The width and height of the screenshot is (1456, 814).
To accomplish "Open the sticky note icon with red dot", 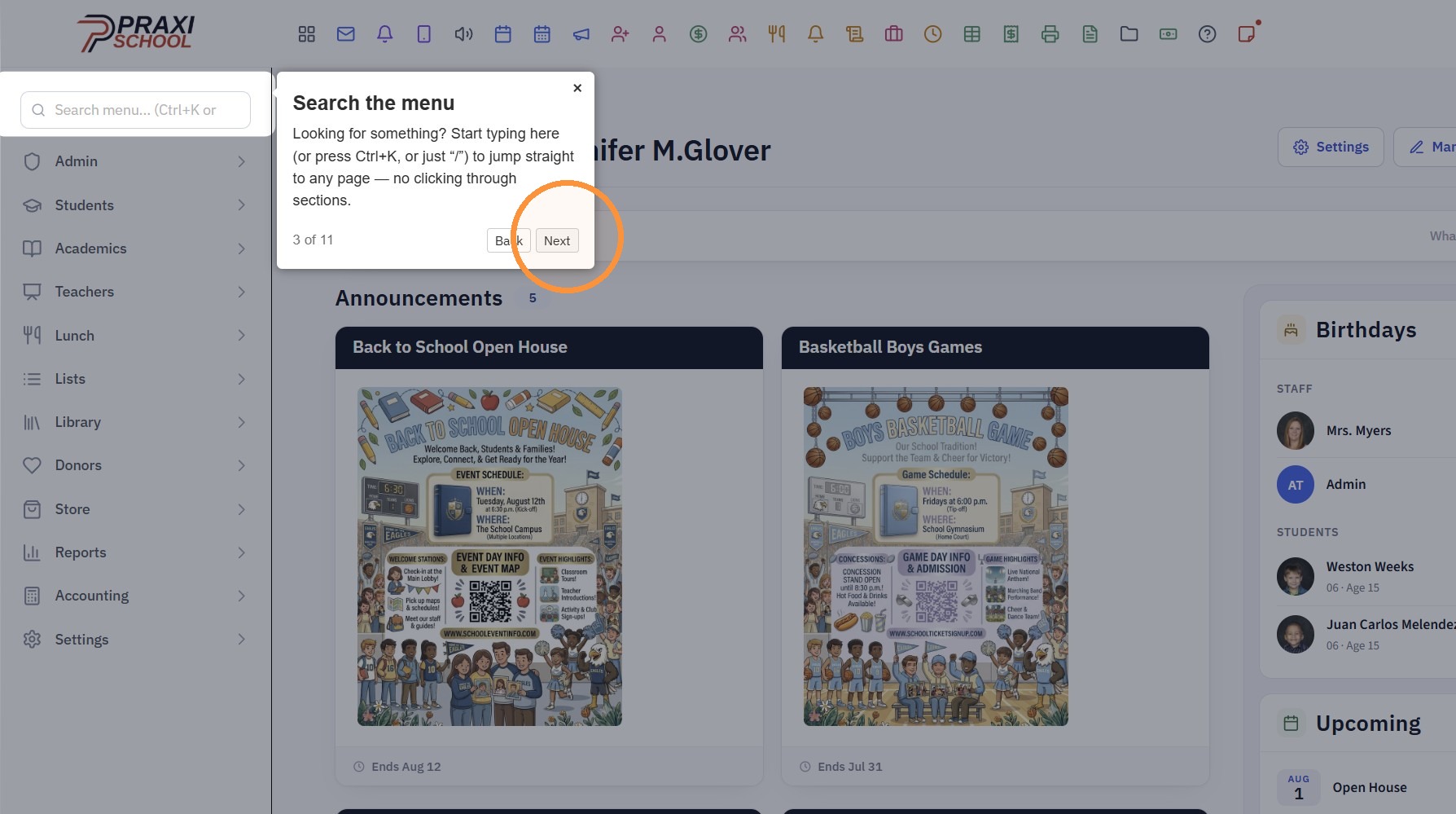I will 1247,34.
